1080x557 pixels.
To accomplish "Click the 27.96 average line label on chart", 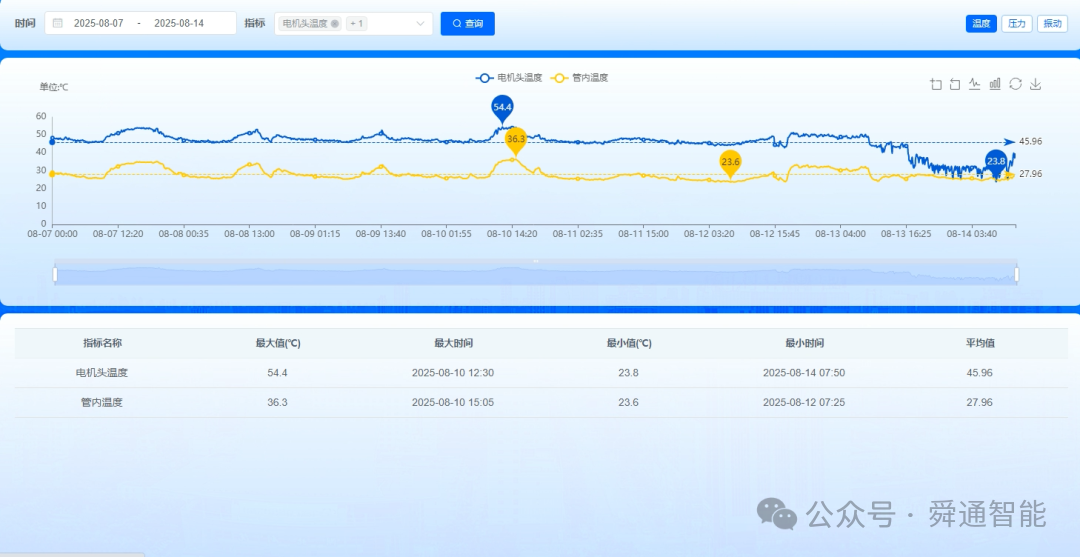I will [x=1030, y=174].
